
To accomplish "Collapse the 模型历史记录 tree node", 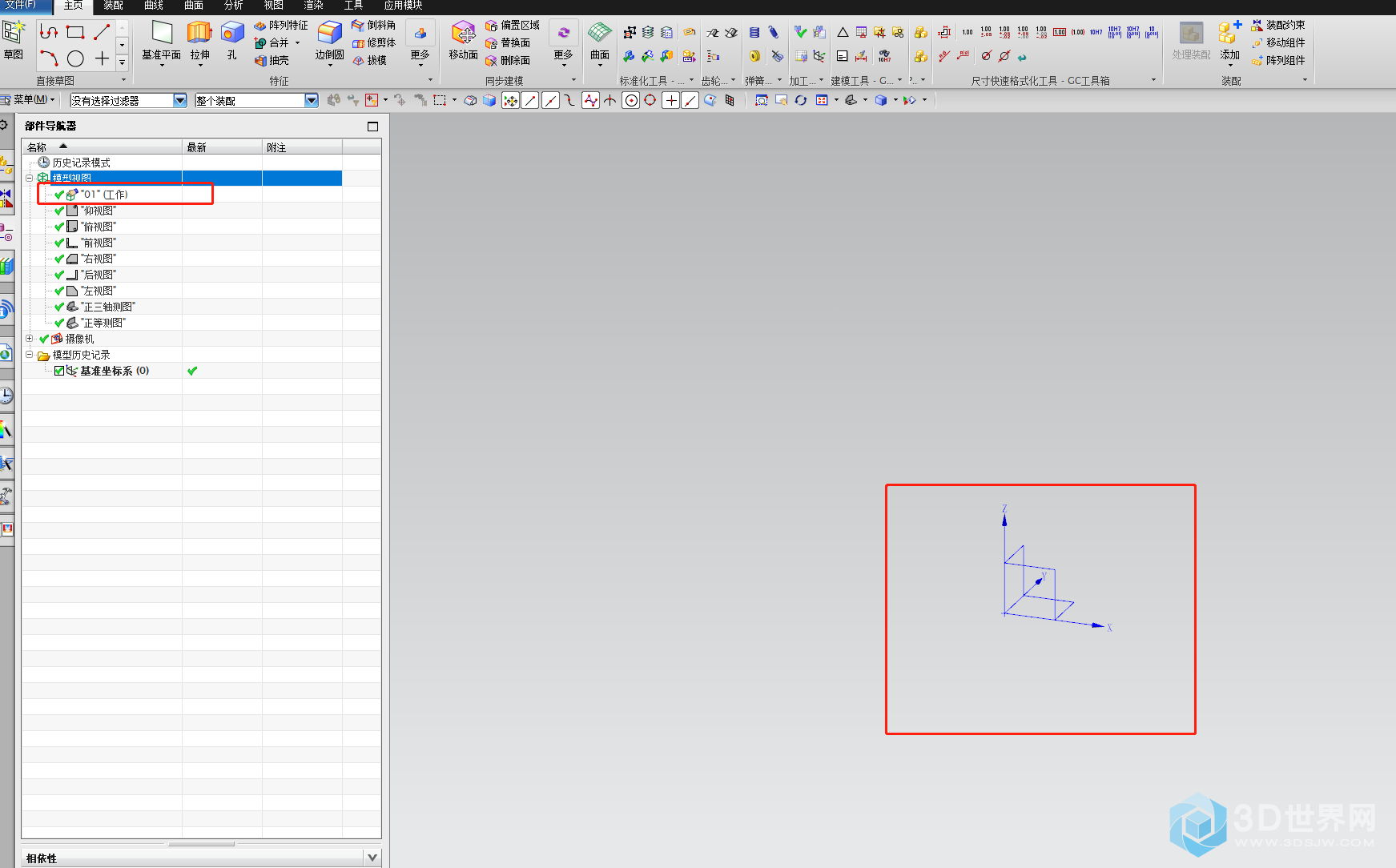I will [x=30, y=354].
